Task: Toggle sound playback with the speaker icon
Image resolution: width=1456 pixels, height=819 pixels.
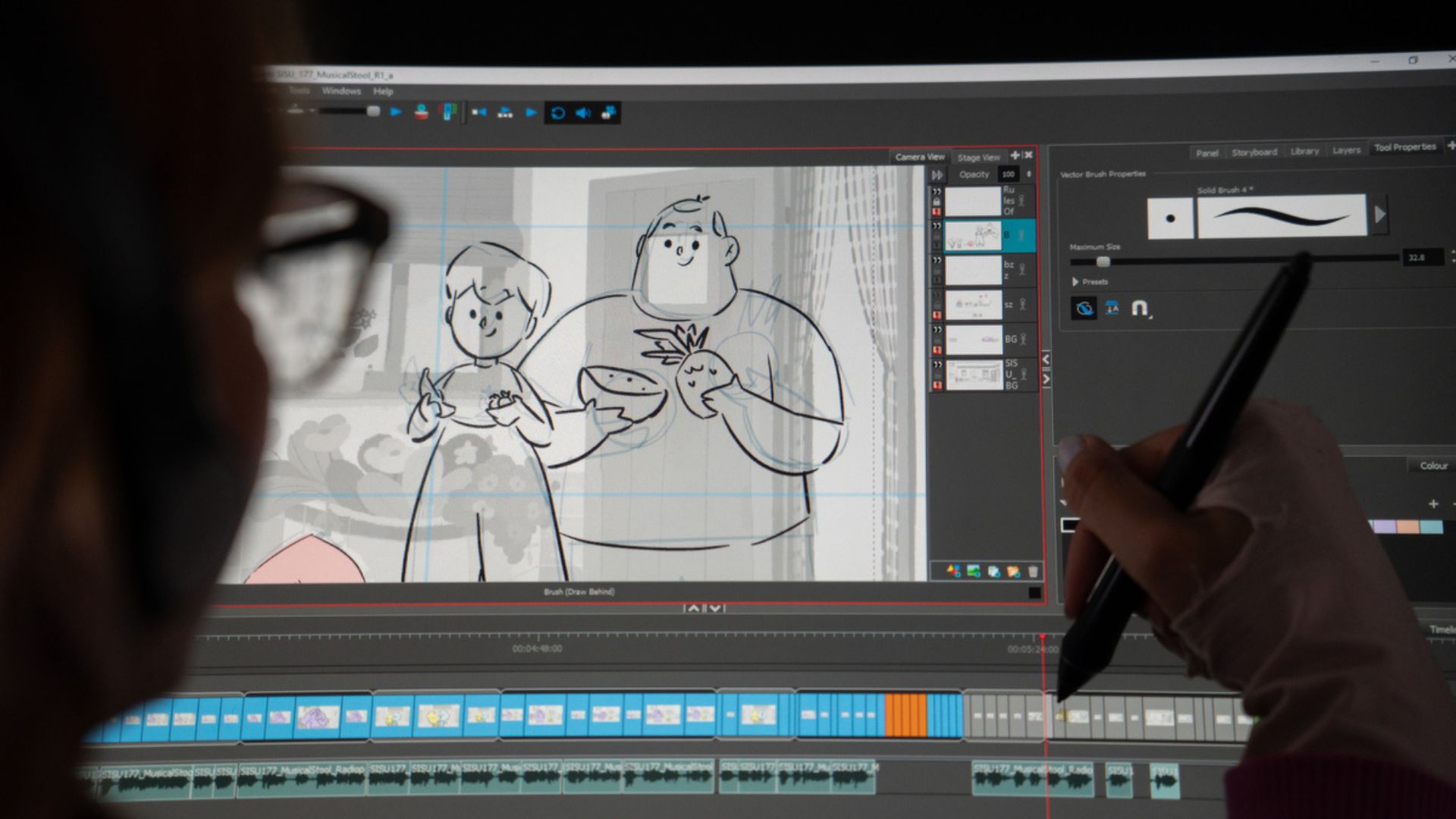Action: (583, 111)
